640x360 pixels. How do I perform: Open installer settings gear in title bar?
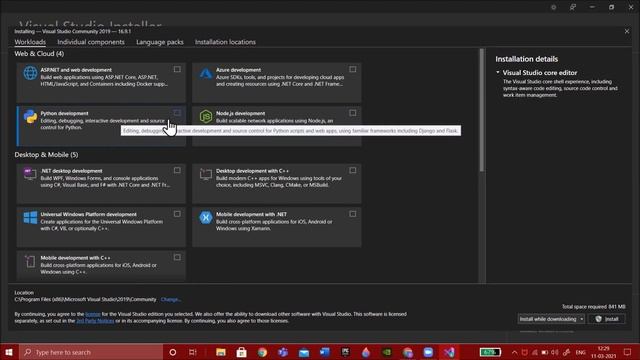553,7
